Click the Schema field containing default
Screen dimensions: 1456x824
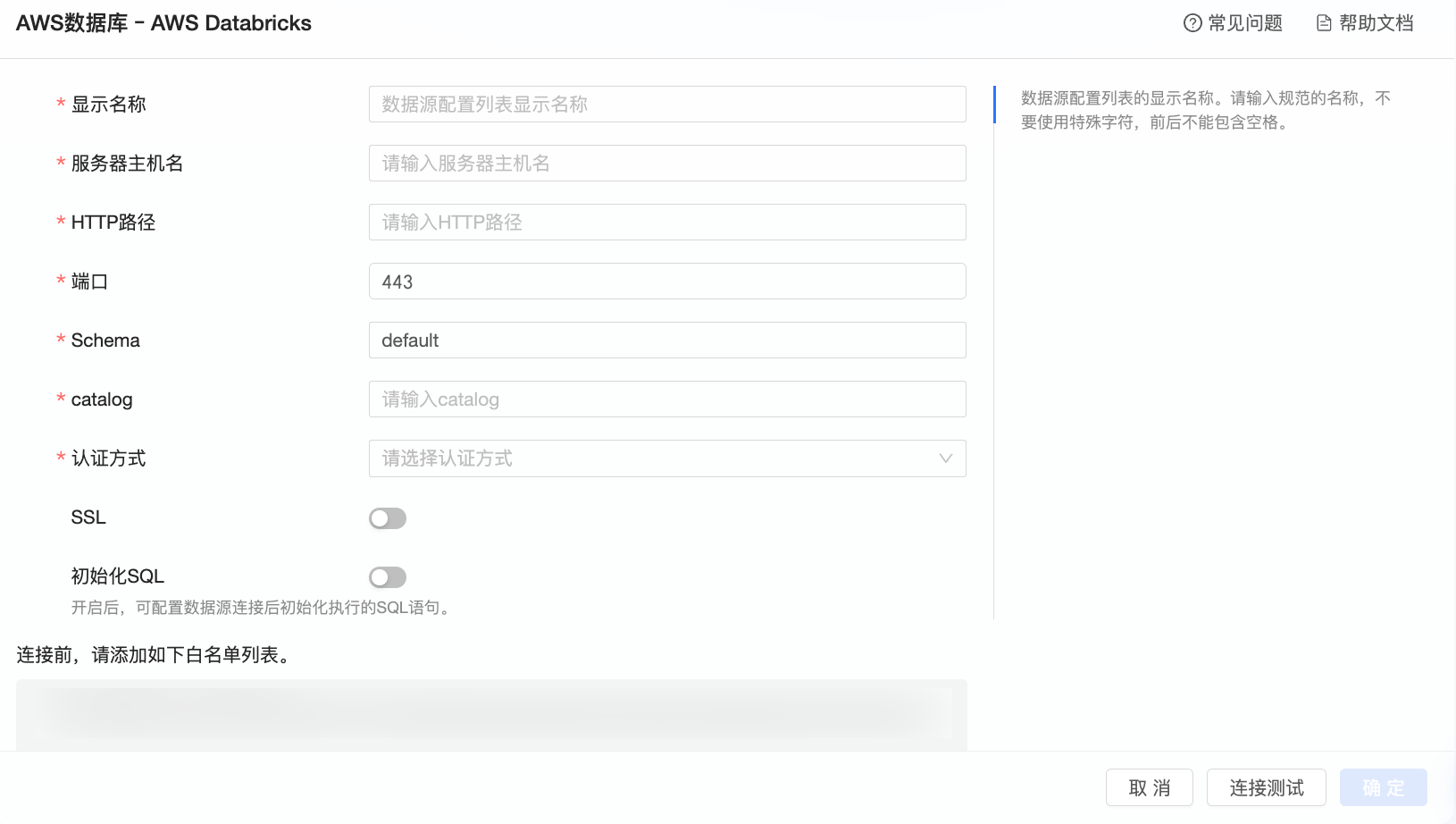pos(667,341)
